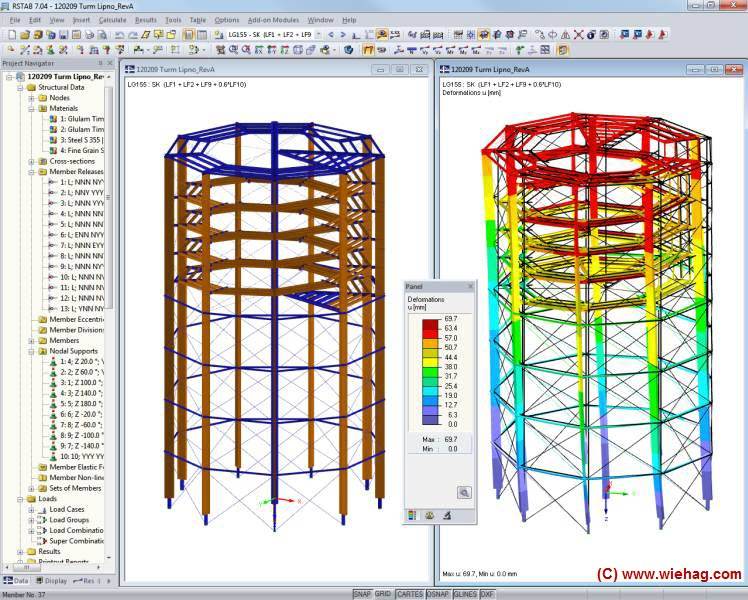The width and height of the screenshot is (748, 600).
Task: Expand the Members tree folder
Action: [31, 341]
